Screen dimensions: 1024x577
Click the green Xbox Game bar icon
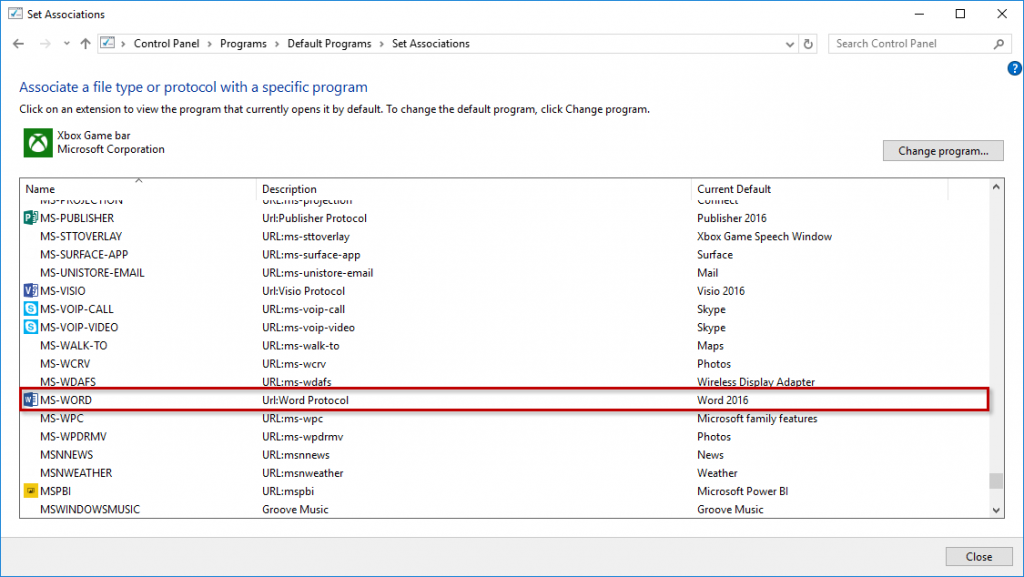click(38, 143)
